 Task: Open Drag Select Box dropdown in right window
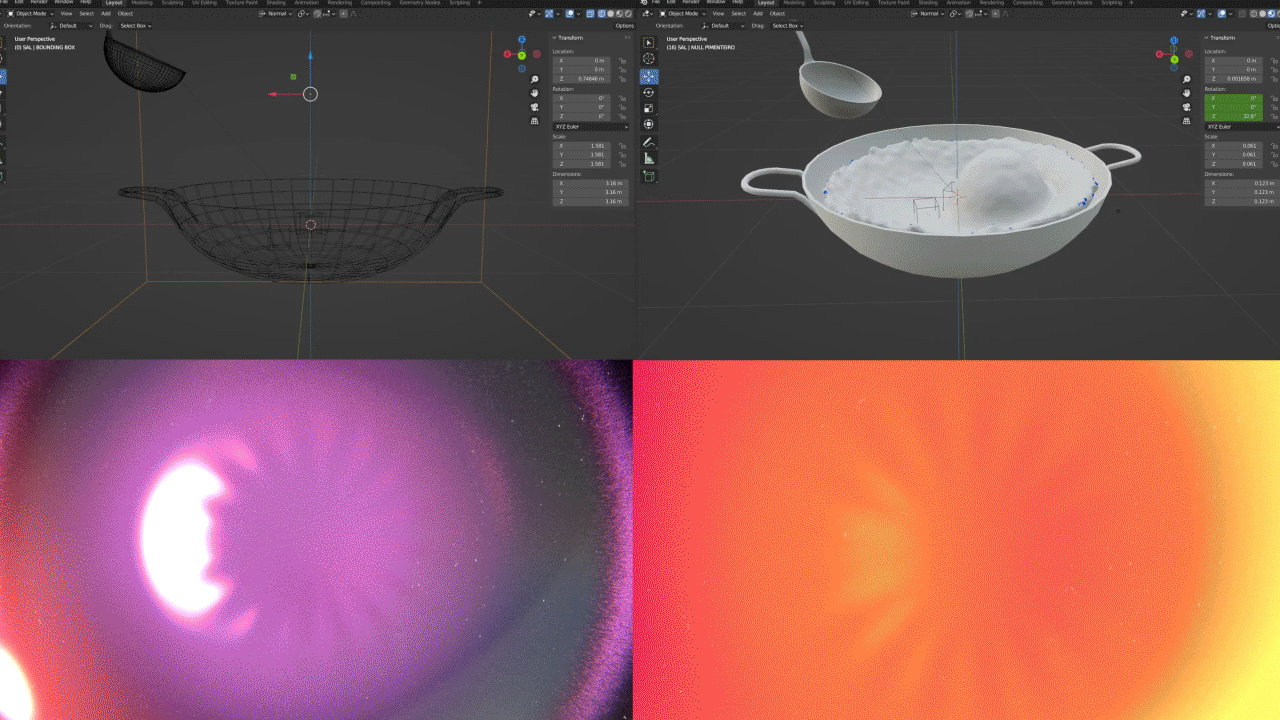coord(787,26)
